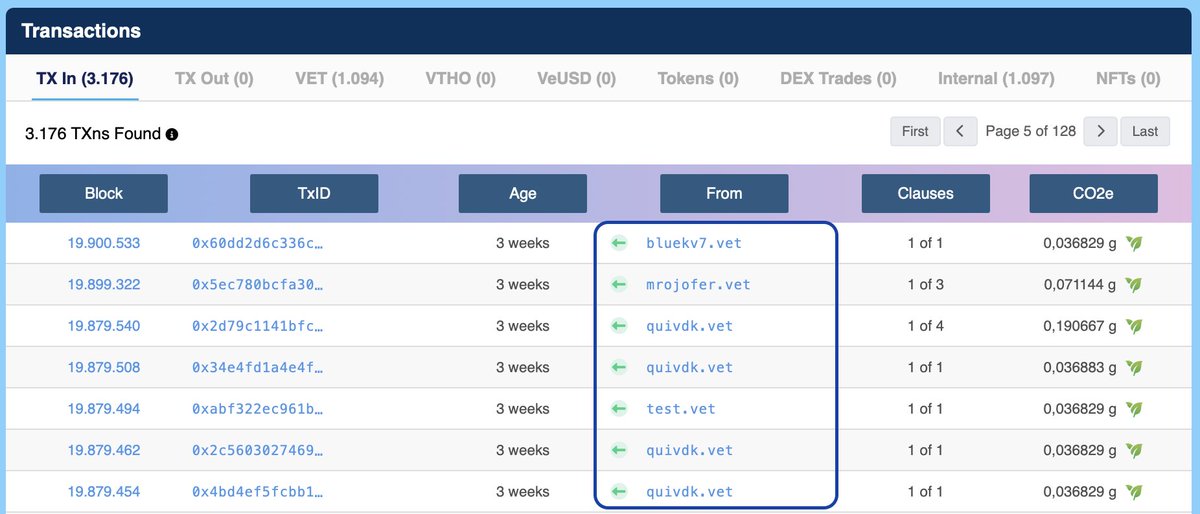1200x514 pixels.
Task: Click "1 of 3" clauses cell
Action: [926, 285]
